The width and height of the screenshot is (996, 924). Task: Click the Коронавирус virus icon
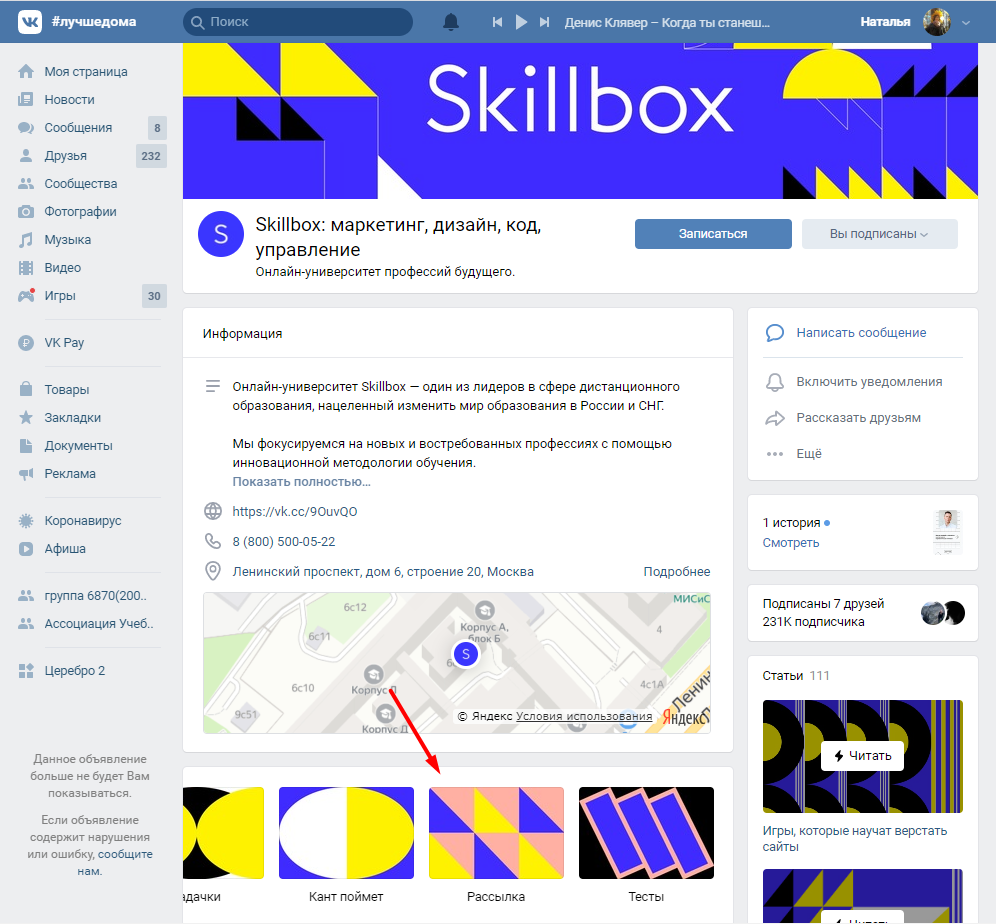click(26, 521)
